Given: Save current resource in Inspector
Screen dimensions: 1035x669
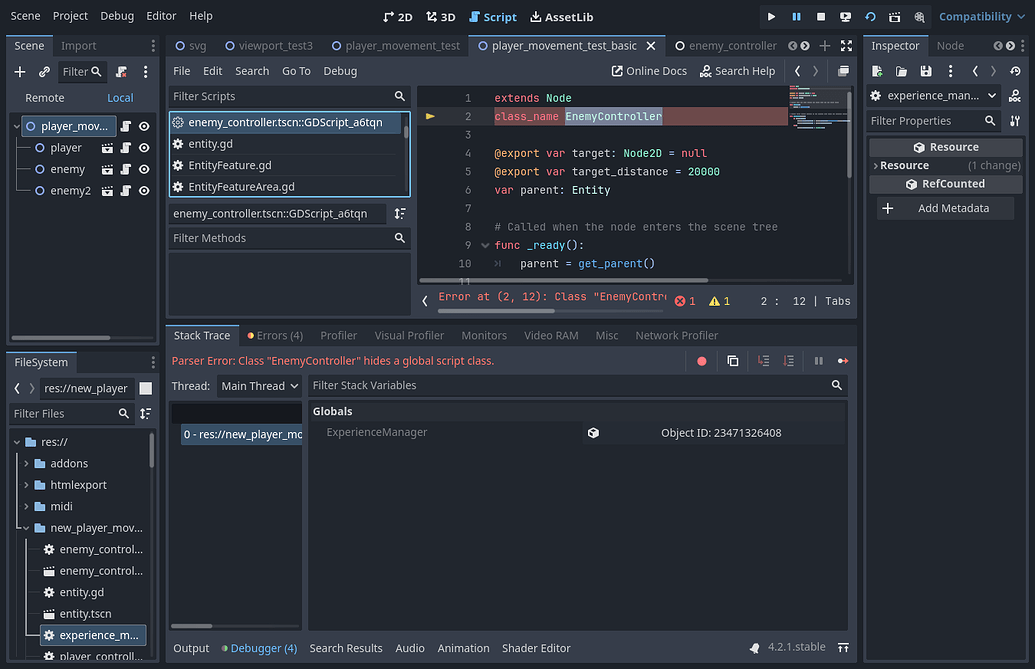Looking at the screenshot, I should (x=926, y=71).
